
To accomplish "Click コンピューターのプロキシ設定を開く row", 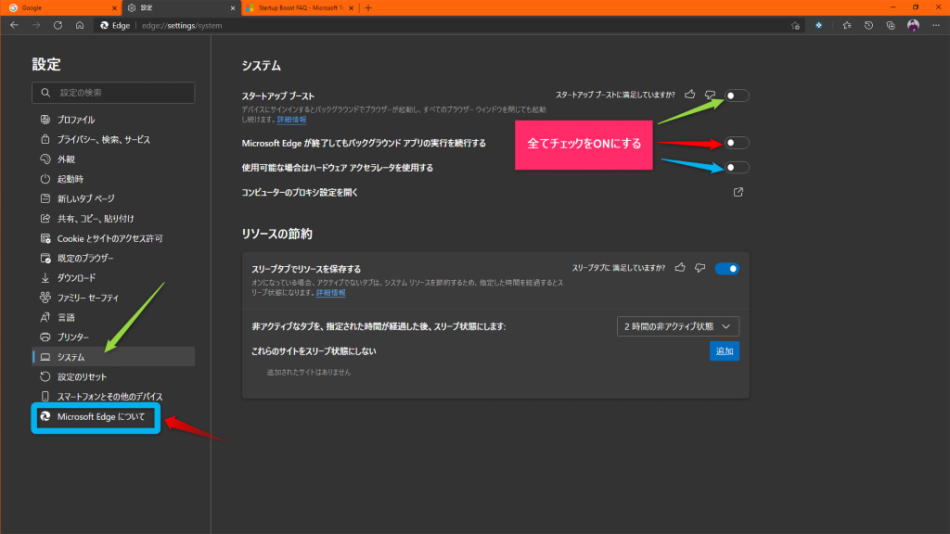I will pyautogui.click(x=495, y=192).
